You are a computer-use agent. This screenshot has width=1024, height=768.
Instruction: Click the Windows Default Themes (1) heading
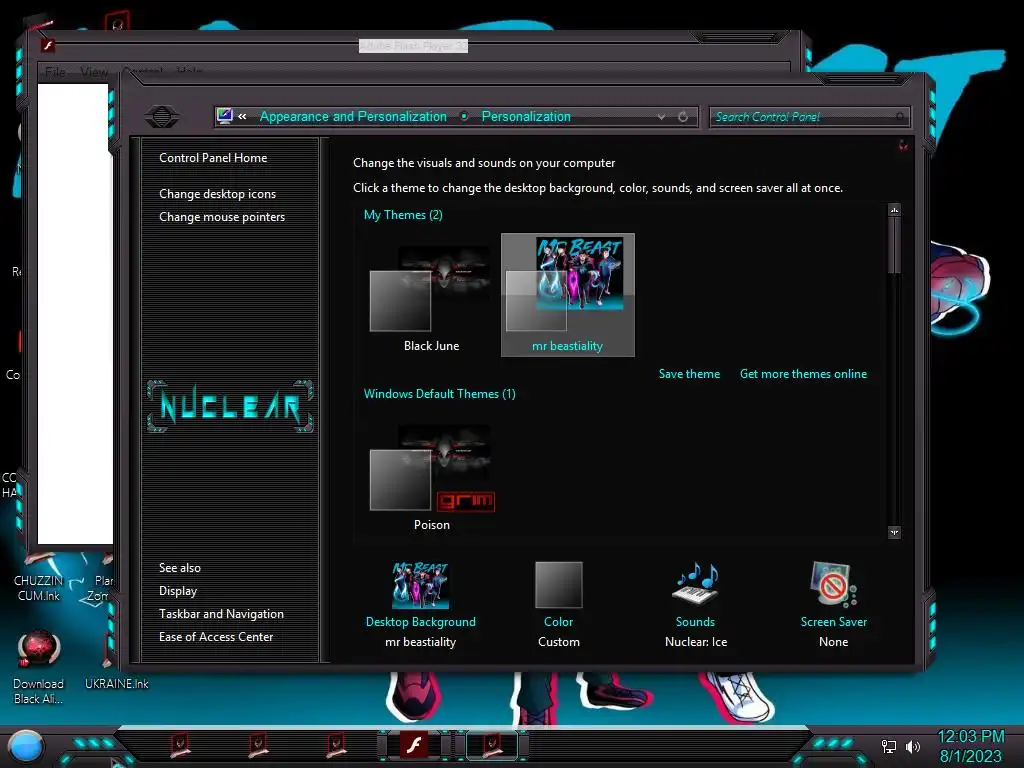tap(440, 394)
